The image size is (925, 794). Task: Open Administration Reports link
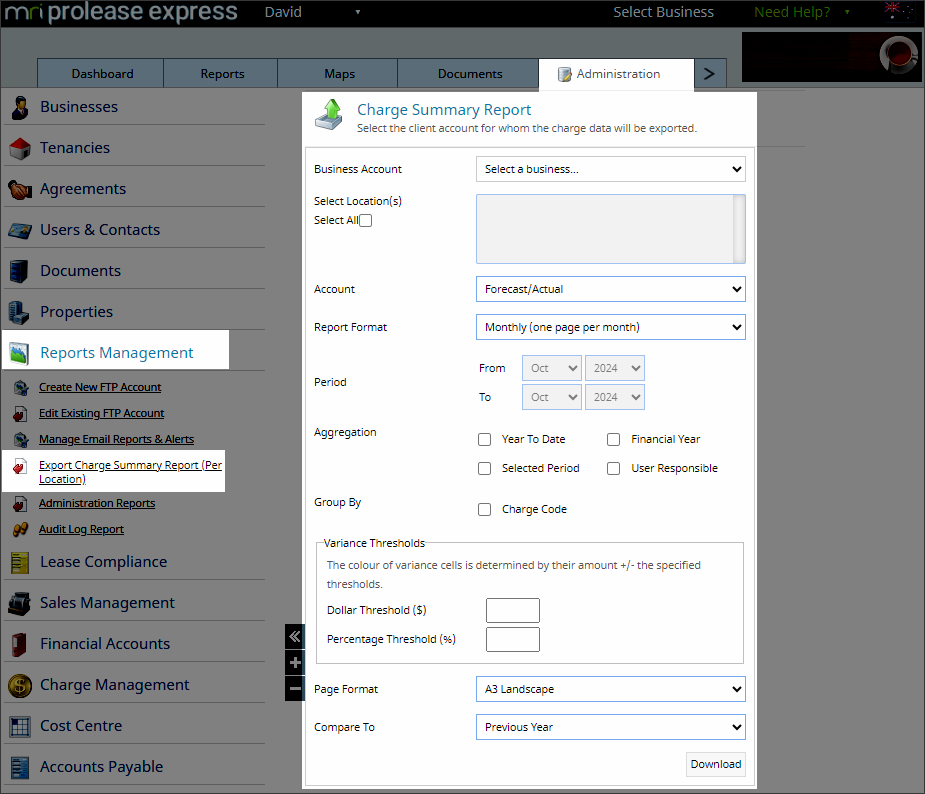point(97,504)
